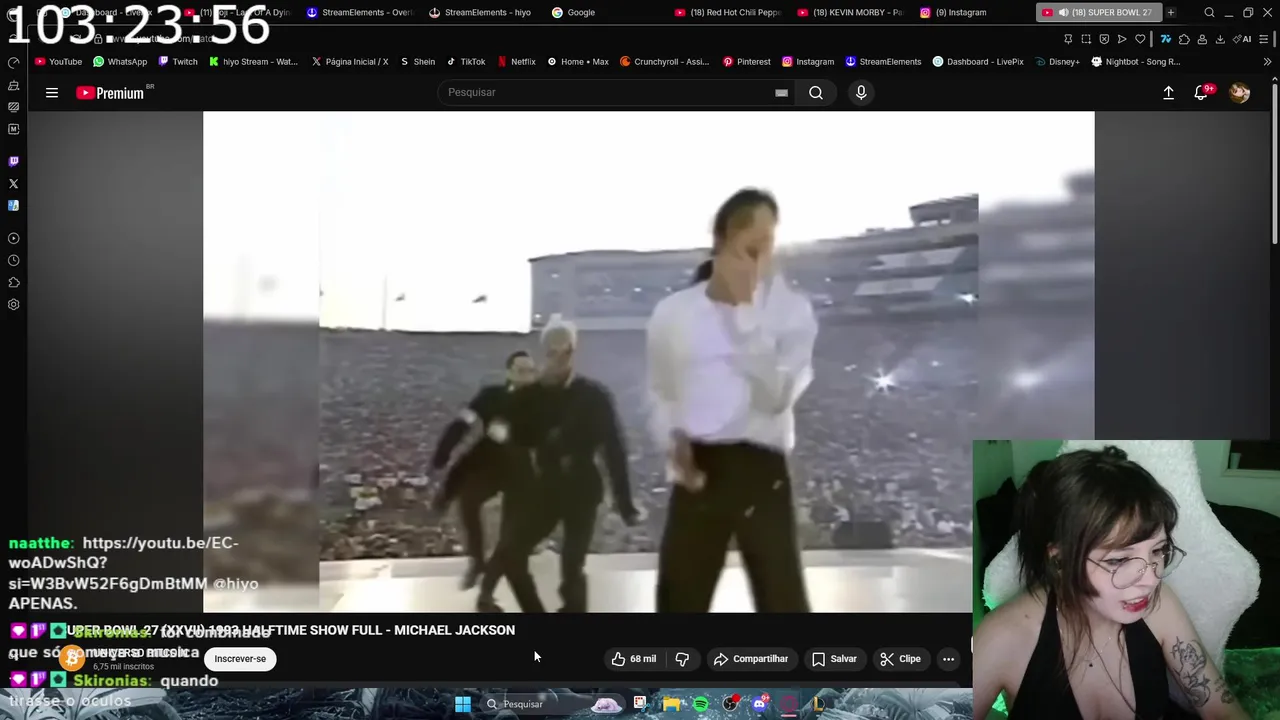This screenshot has height=720, width=1280.
Task: Open the YouTube guide hamburger menu
Action: [52, 93]
